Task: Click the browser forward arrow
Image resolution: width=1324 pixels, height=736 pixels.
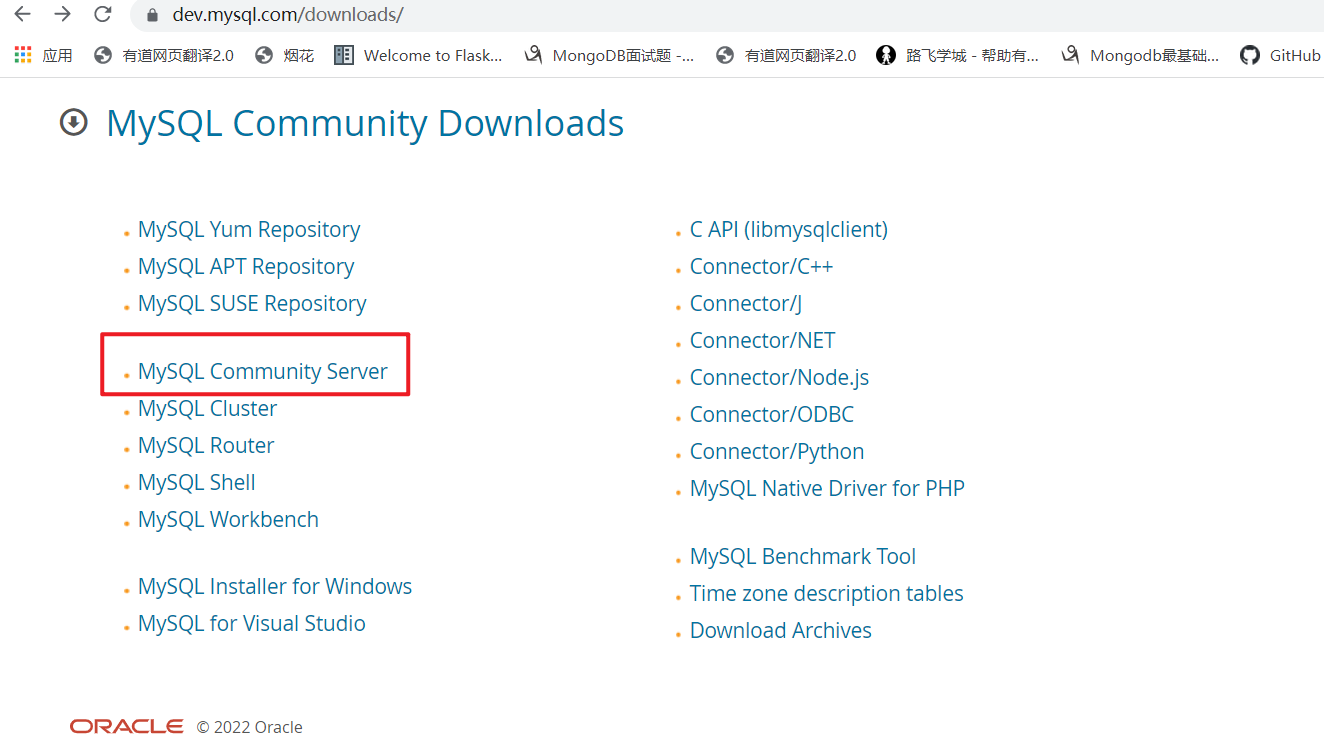Action: pos(62,15)
